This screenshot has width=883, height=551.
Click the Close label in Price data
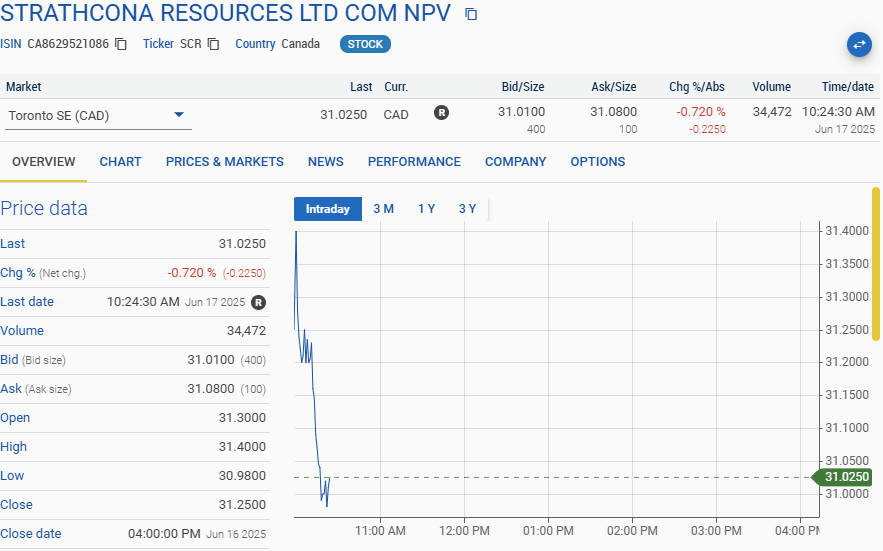[x=16, y=505]
